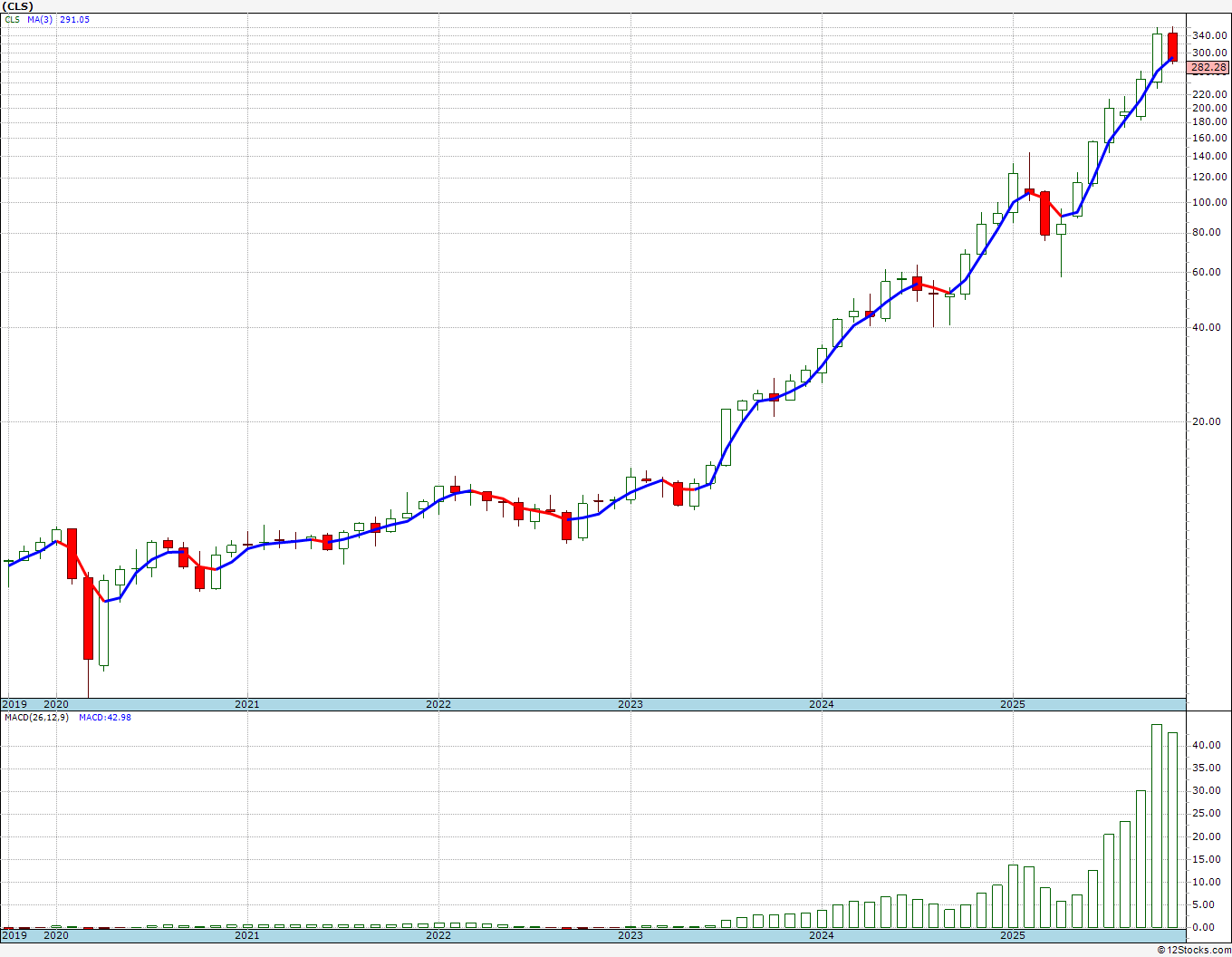Click the 300.00 price axis label
The image size is (1232, 957).
pyautogui.click(x=1209, y=53)
